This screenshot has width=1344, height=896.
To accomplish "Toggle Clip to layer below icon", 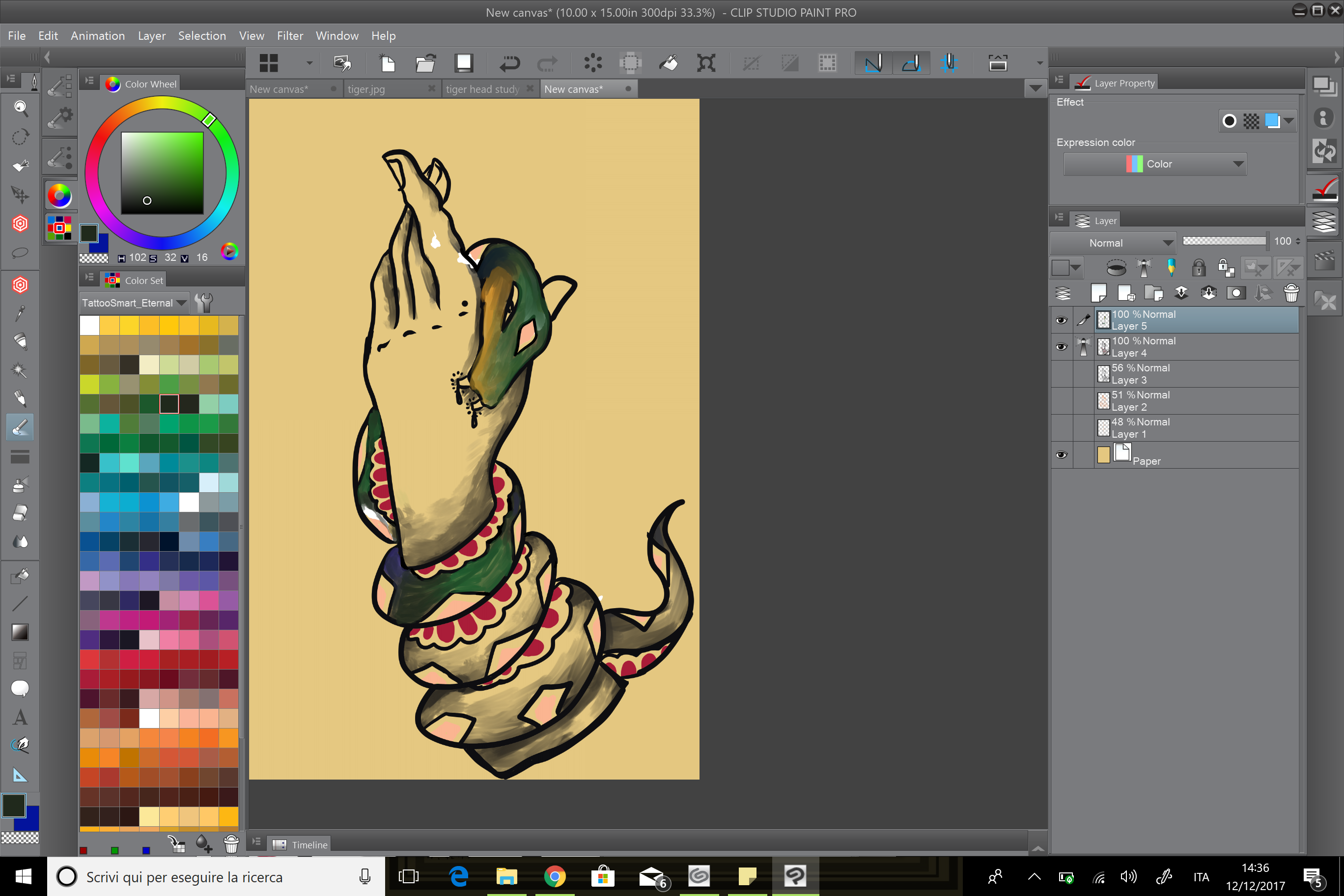I will (x=1116, y=267).
